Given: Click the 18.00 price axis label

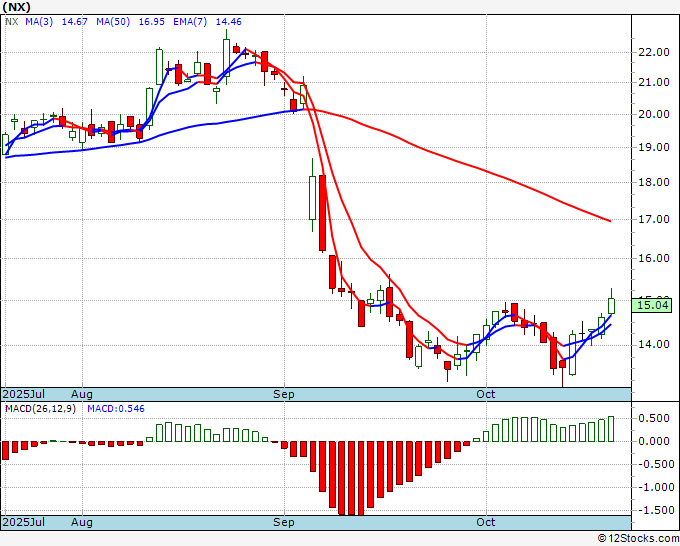Looking at the screenshot, I should (x=654, y=182).
